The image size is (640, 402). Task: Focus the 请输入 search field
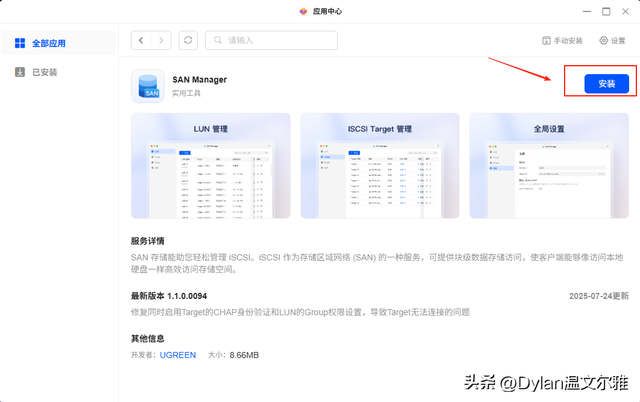coord(271,40)
